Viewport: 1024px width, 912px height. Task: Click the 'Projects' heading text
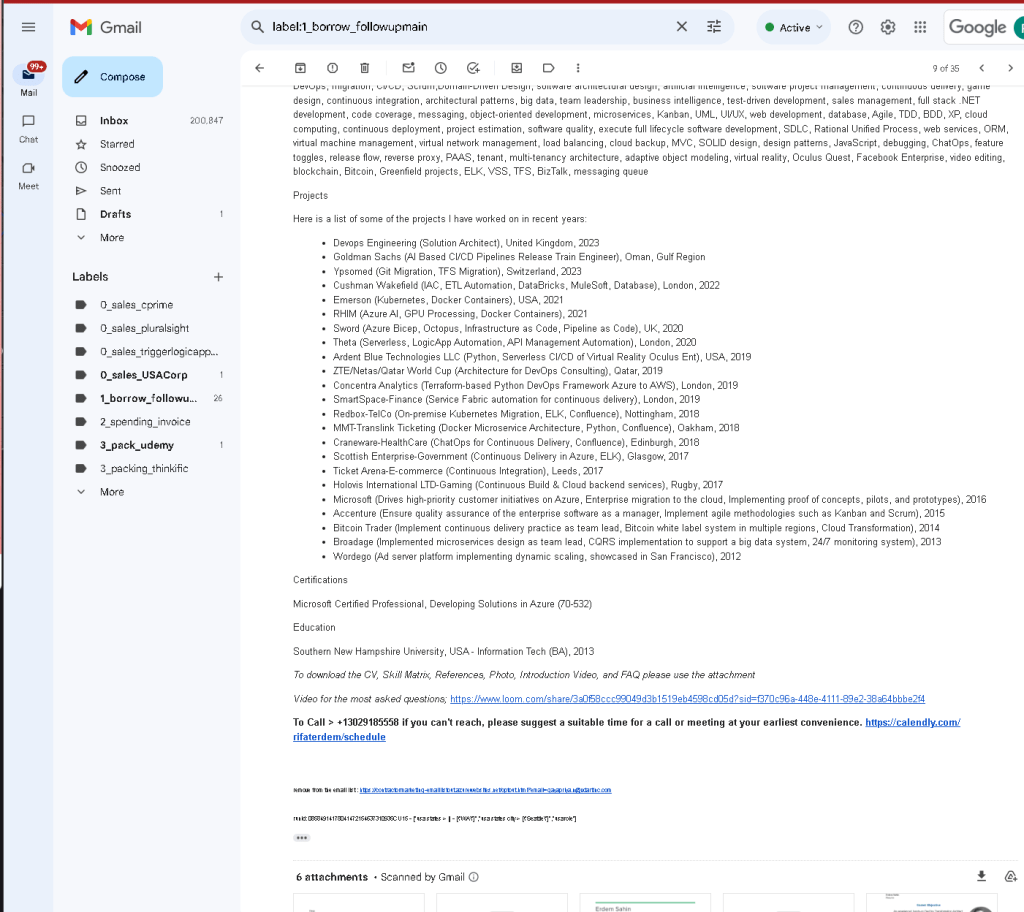coord(310,195)
